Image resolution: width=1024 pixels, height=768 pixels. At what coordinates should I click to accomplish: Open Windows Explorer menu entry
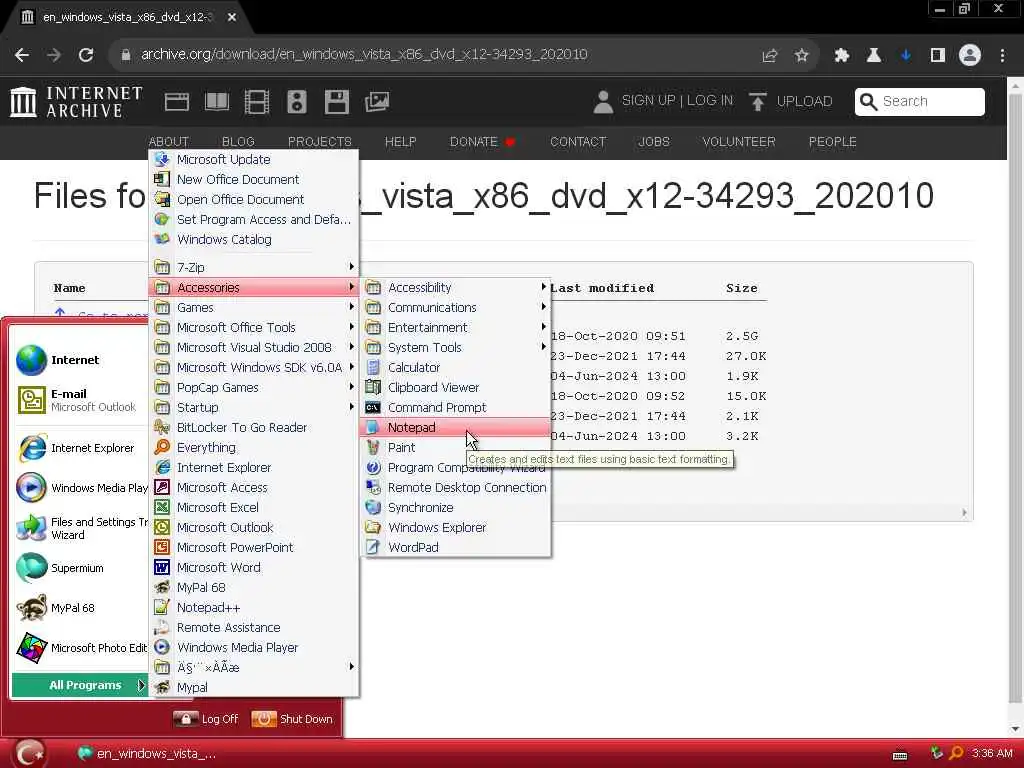pyautogui.click(x=455, y=528)
